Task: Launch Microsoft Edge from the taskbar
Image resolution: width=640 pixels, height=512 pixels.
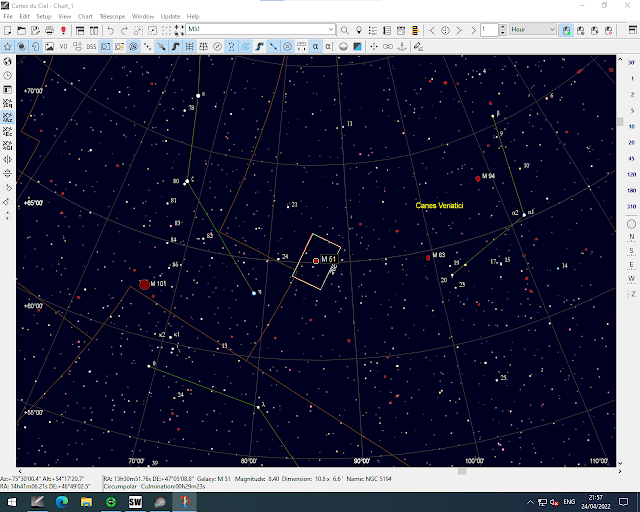Action: click(62, 502)
